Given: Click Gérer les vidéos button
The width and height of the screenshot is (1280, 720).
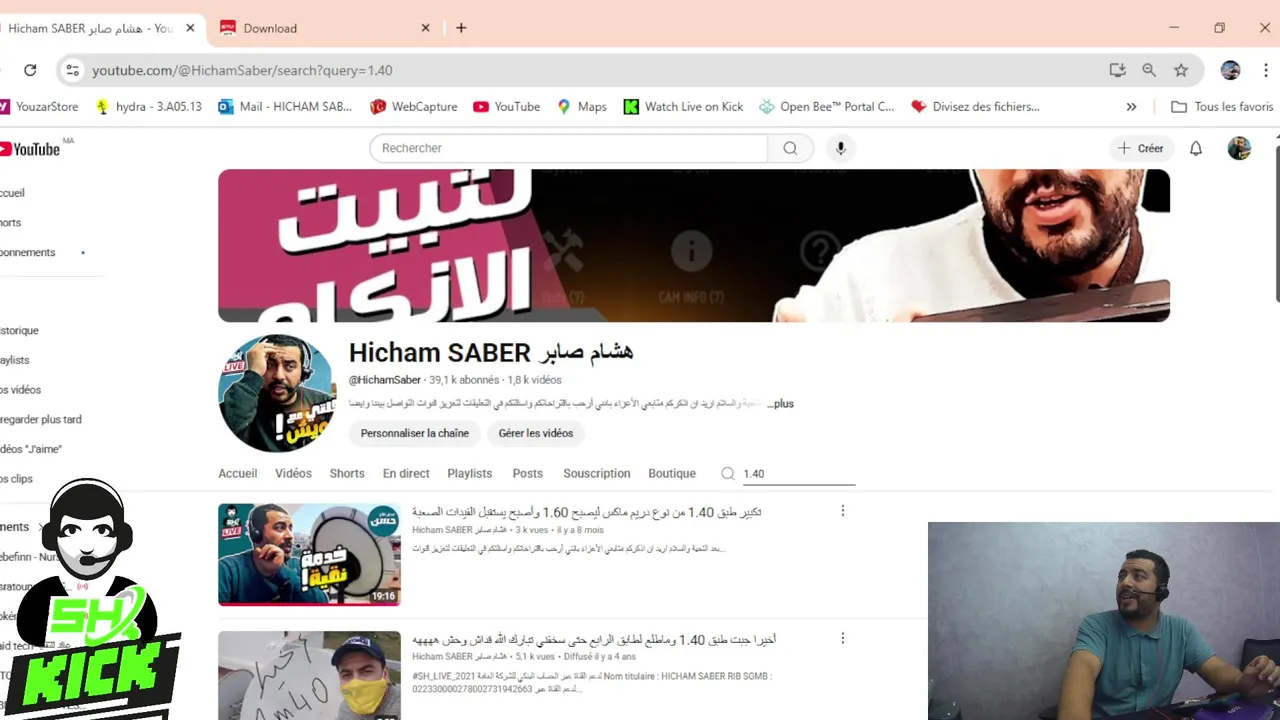Looking at the screenshot, I should [x=536, y=433].
